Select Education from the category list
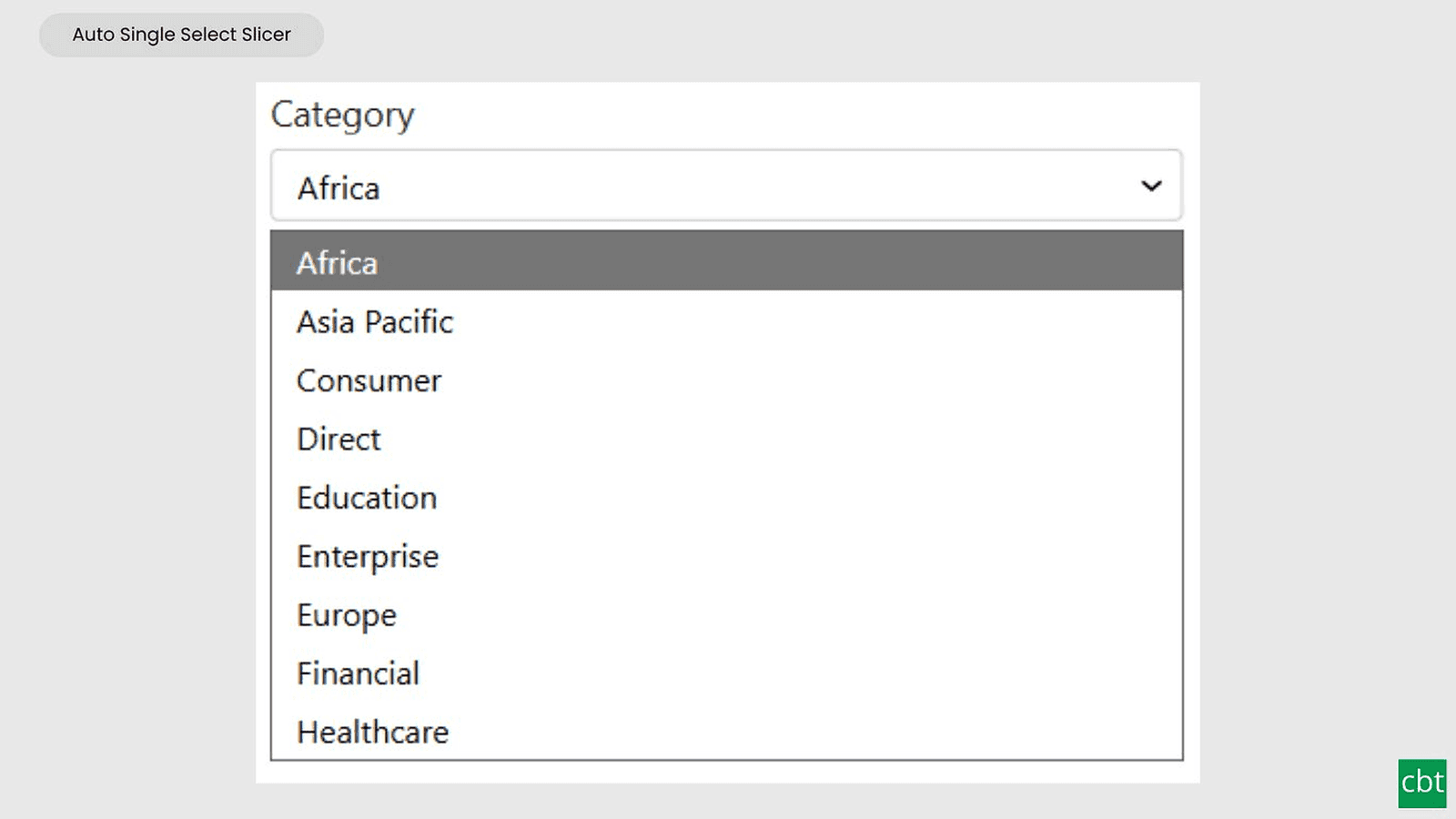This screenshot has width=1456, height=819. (x=367, y=498)
